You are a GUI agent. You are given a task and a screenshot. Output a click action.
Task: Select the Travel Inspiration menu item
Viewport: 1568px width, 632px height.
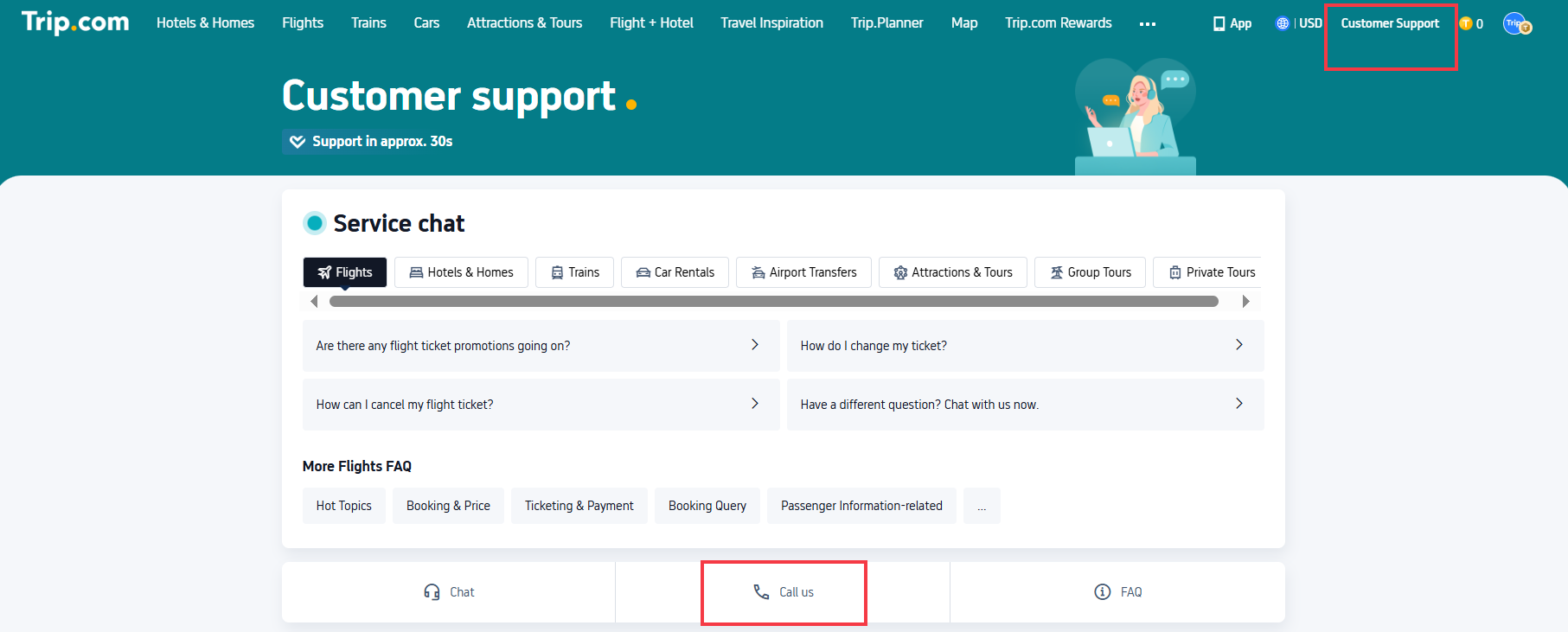[771, 22]
